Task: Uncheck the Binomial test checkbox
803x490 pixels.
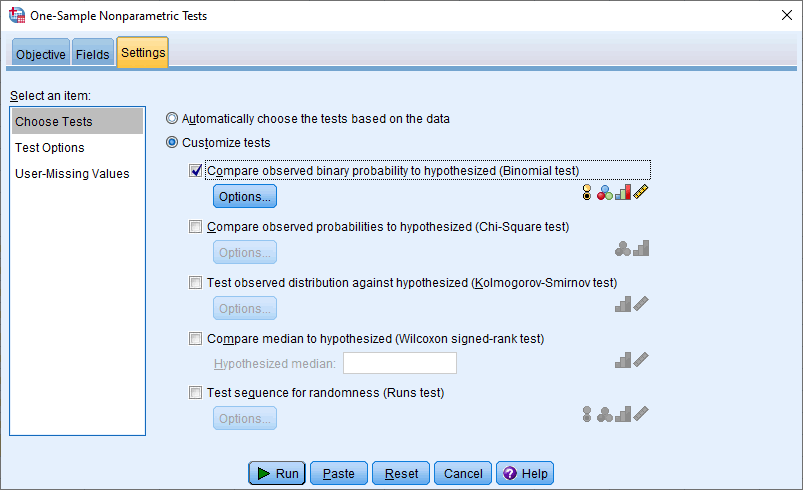Action: click(196, 171)
